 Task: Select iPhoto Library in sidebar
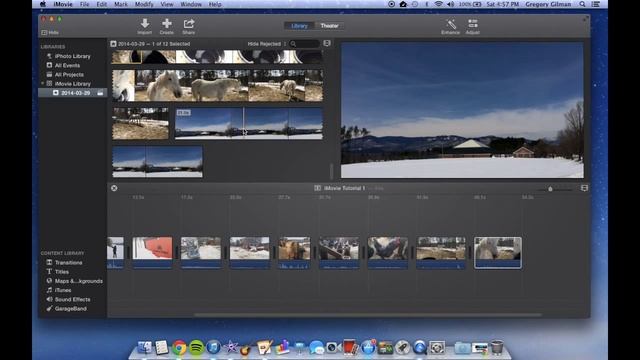(x=72, y=56)
